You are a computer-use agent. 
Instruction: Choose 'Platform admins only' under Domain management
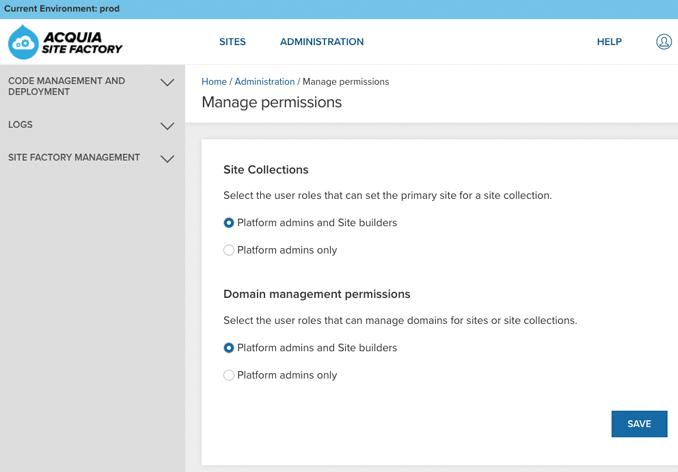[229, 375]
